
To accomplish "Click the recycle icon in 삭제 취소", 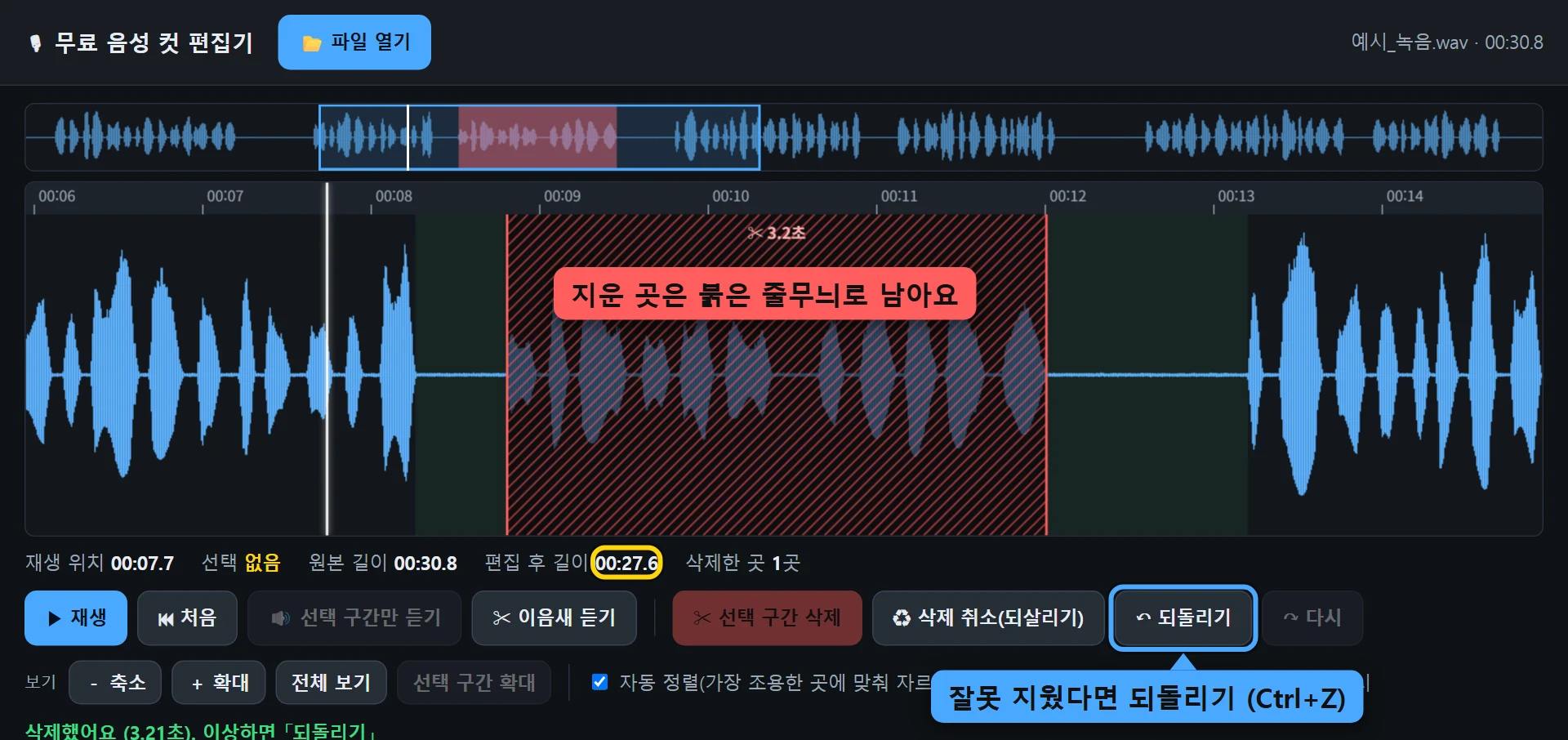I will [902, 618].
